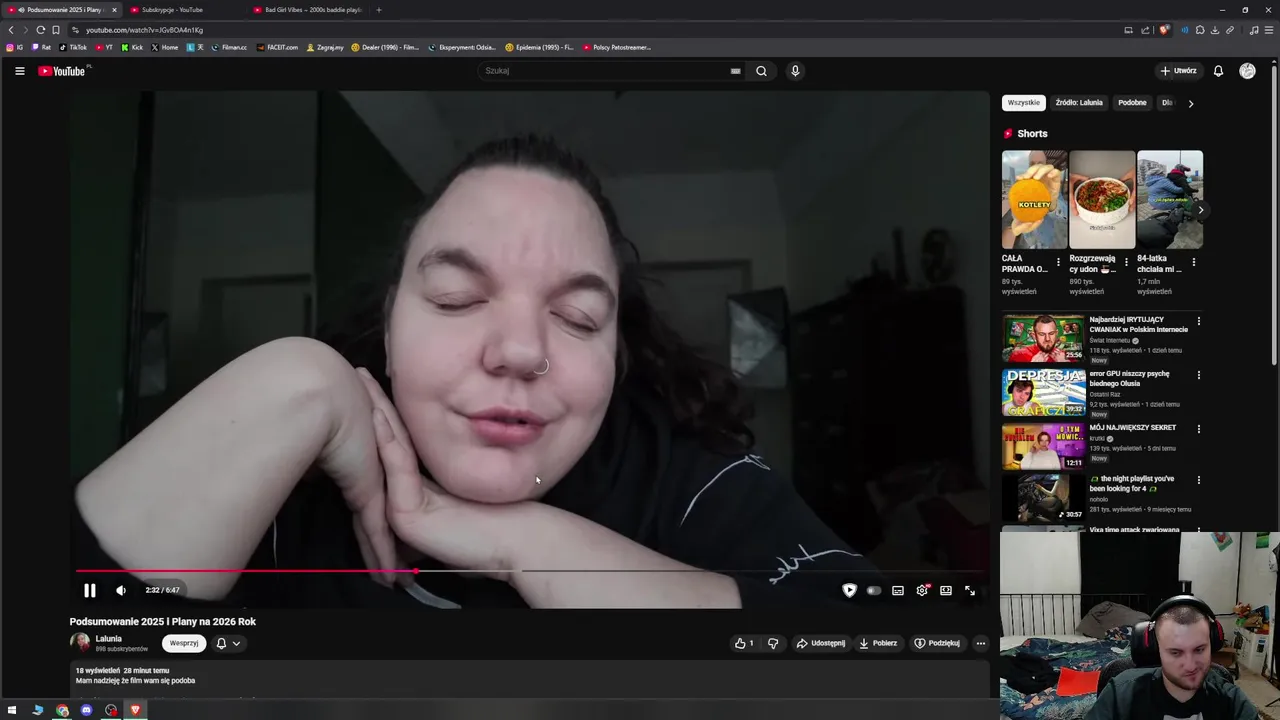This screenshot has height=720, width=1280.
Task: Open Najbardziej IRYTUJĄCY CWANIAK video
Action: pyautogui.click(x=1043, y=338)
